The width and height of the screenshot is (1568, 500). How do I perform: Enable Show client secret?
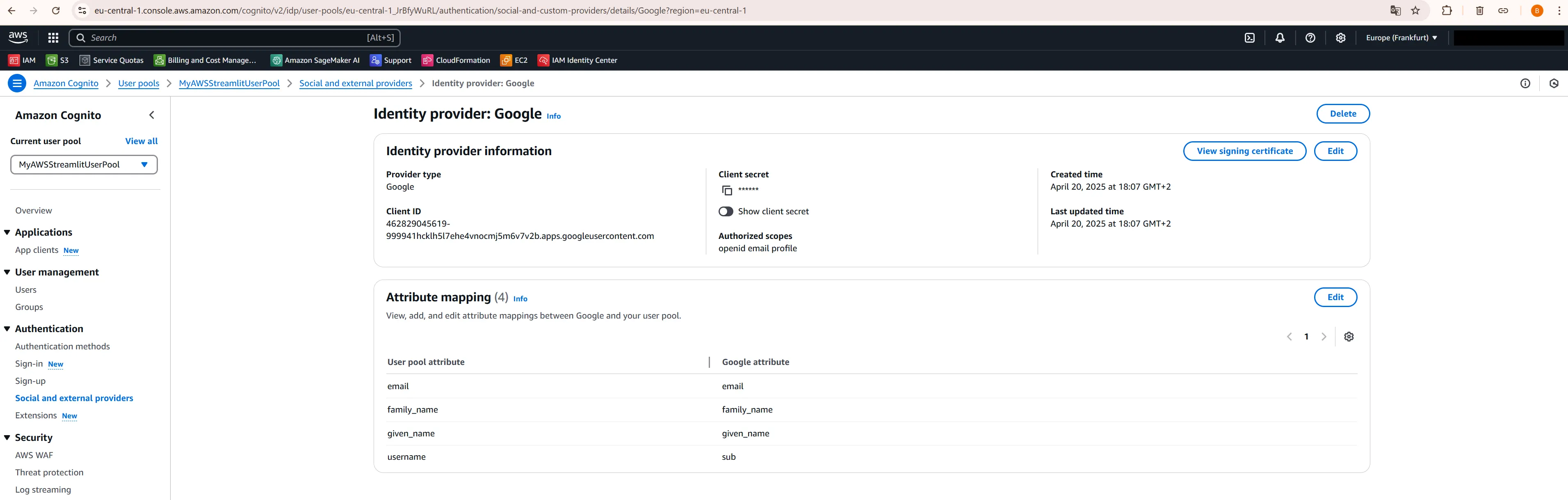pos(726,211)
